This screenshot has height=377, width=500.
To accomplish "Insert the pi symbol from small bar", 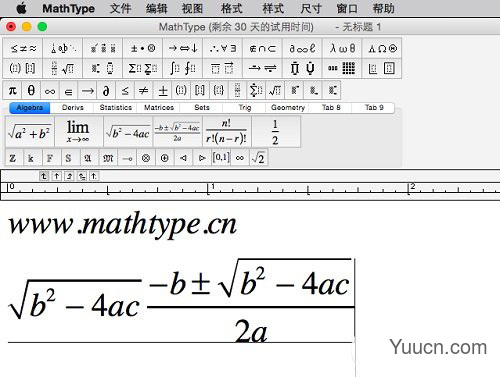I will click(x=12, y=90).
